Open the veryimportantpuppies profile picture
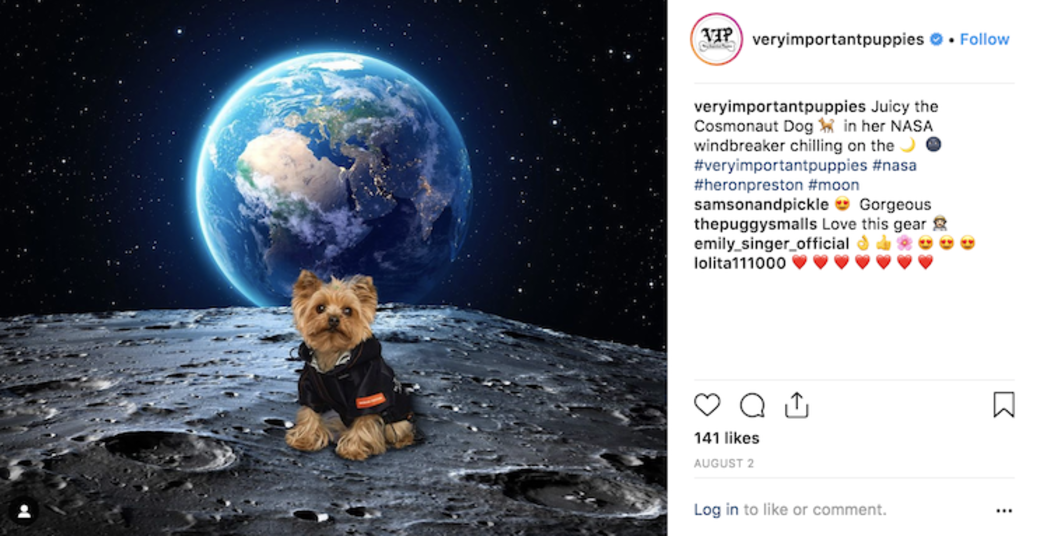The width and height of the screenshot is (1040, 536). 716,39
